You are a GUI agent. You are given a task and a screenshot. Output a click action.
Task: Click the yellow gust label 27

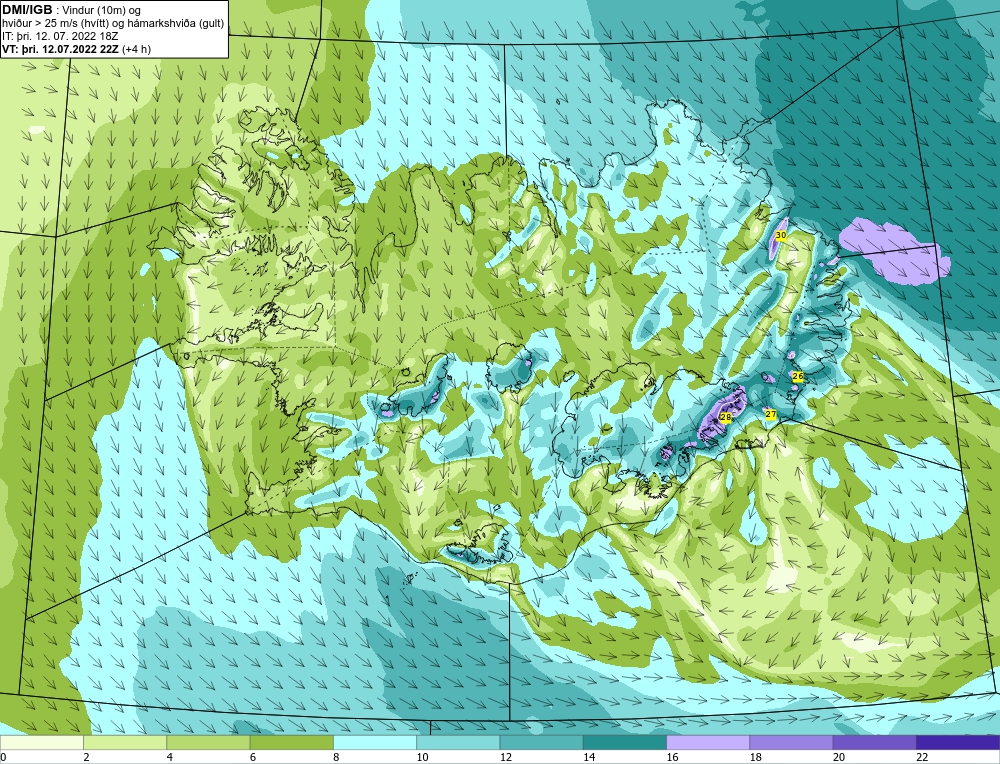click(x=770, y=415)
